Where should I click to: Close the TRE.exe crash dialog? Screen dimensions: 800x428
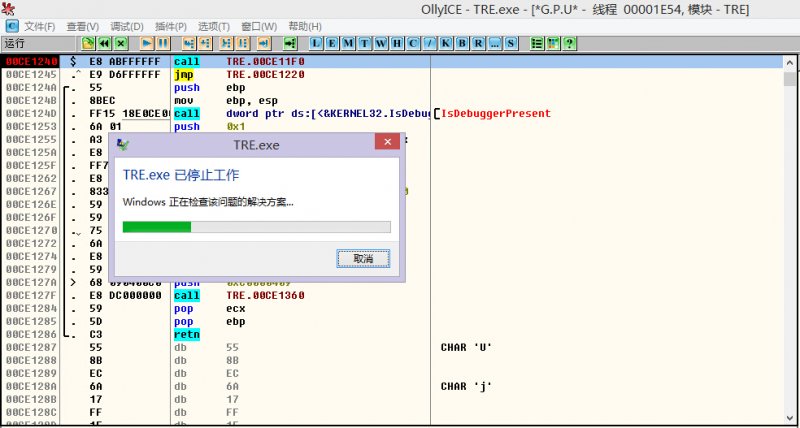pyautogui.click(x=387, y=142)
